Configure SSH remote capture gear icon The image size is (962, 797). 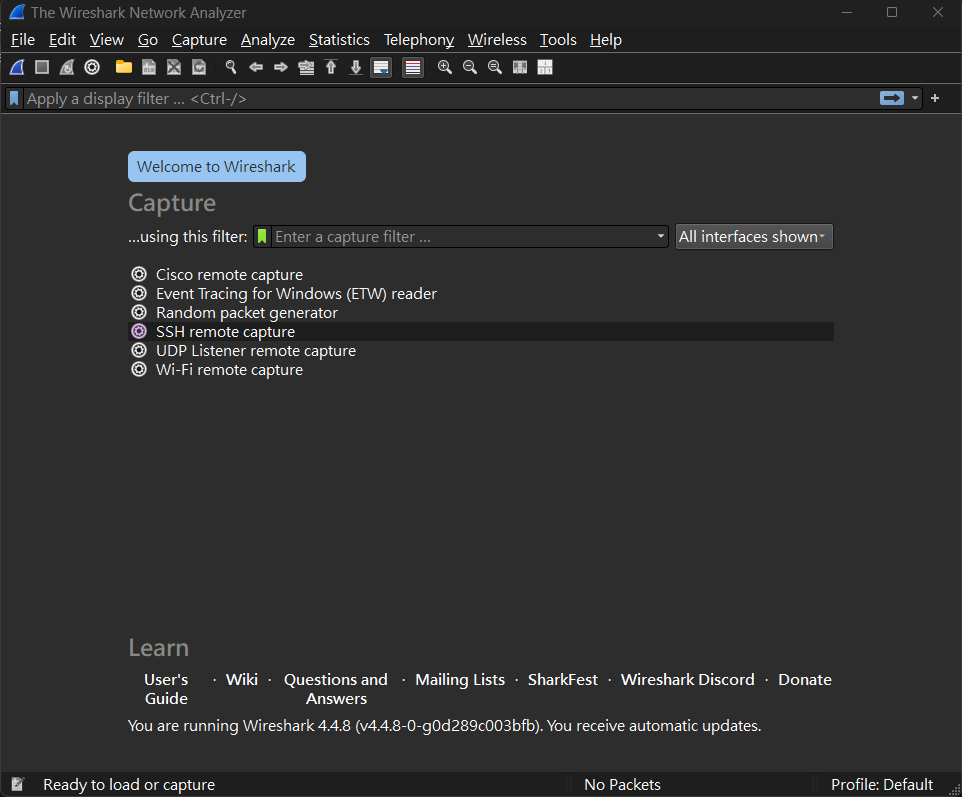click(139, 331)
